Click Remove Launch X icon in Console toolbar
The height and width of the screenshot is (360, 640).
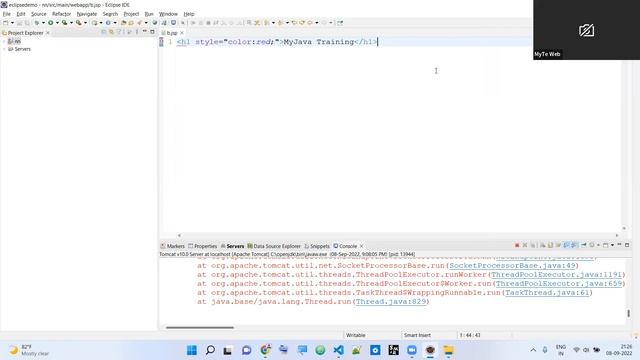[x=524, y=245]
